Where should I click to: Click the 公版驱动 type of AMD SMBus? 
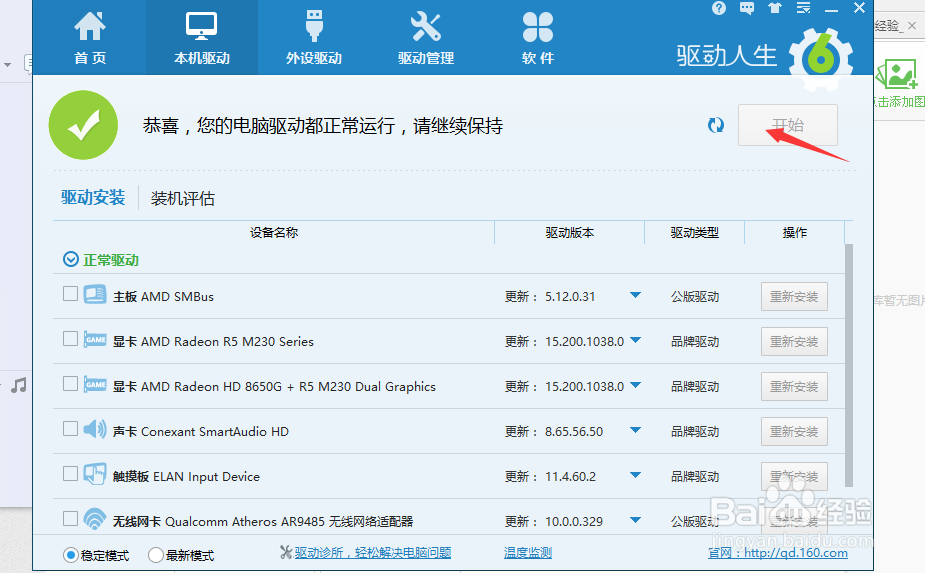click(695, 297)
